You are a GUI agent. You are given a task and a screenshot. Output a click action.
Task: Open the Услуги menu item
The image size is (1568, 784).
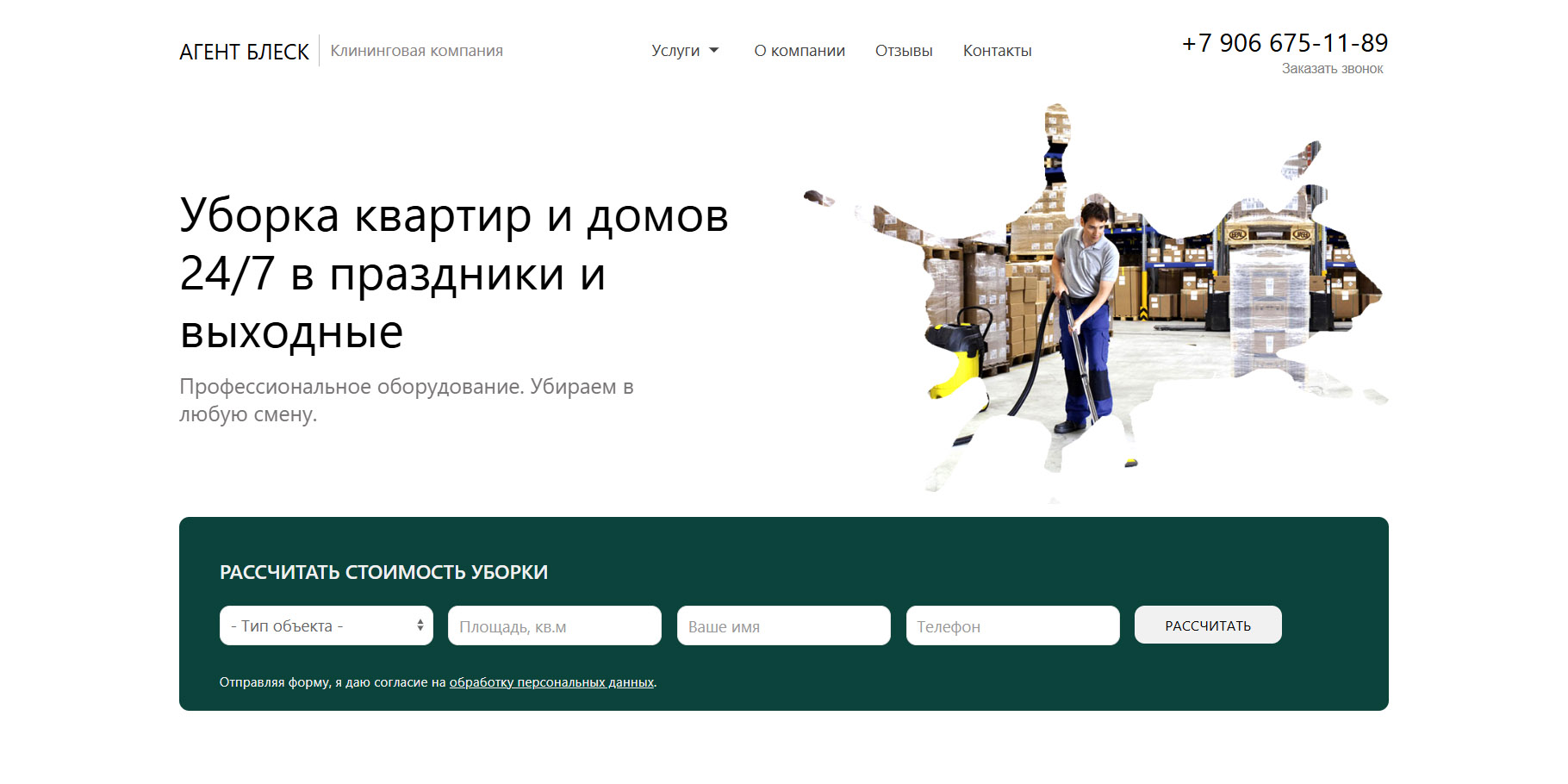click(x=675, y=51)
